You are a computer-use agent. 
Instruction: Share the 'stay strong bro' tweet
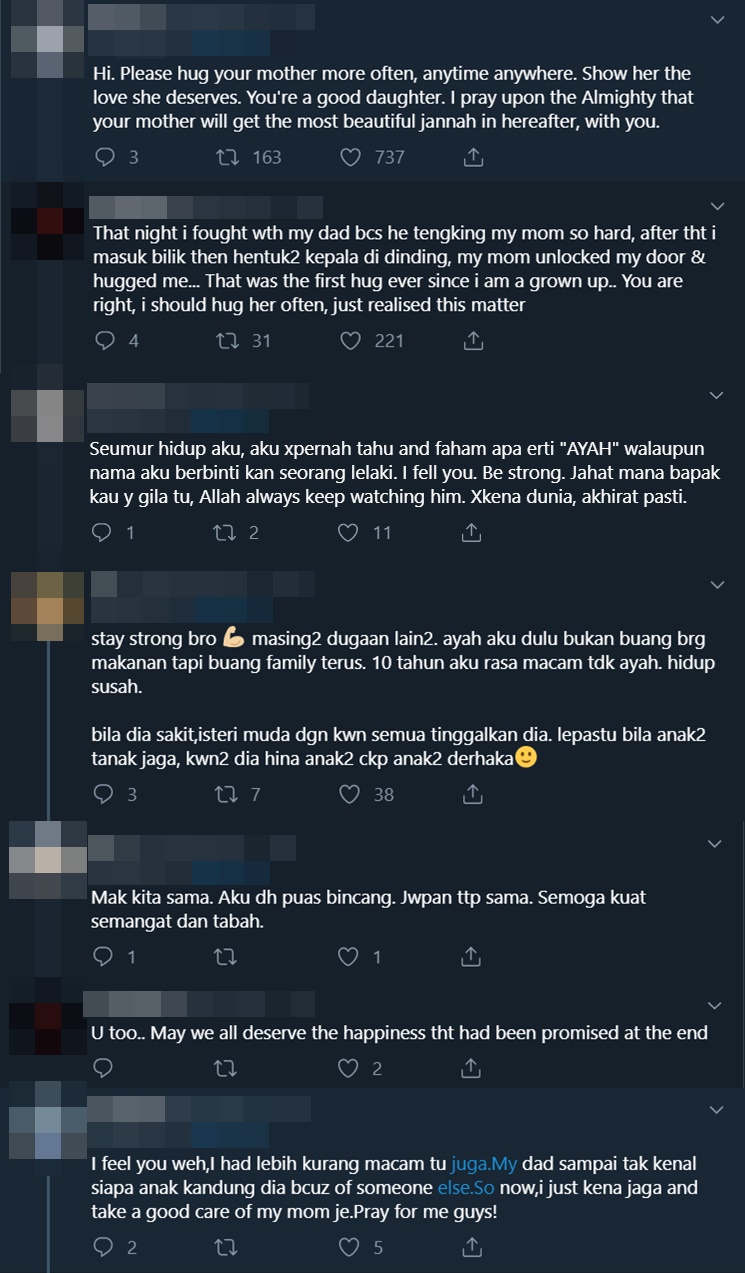(474, 794)
